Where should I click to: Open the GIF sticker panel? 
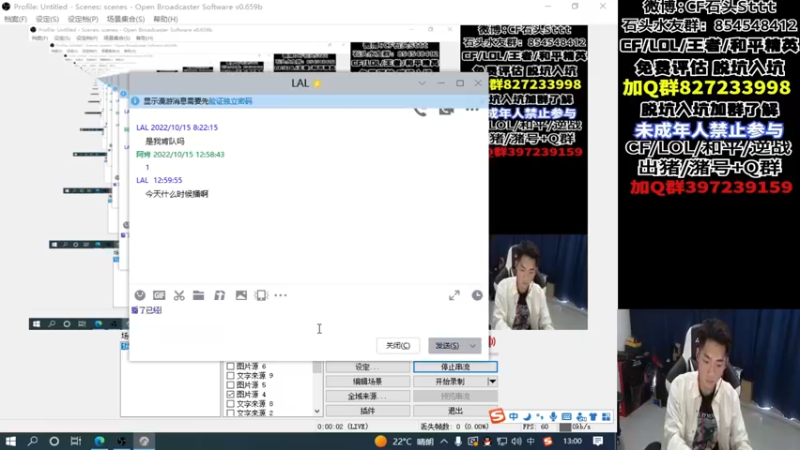tap(159, 295)
